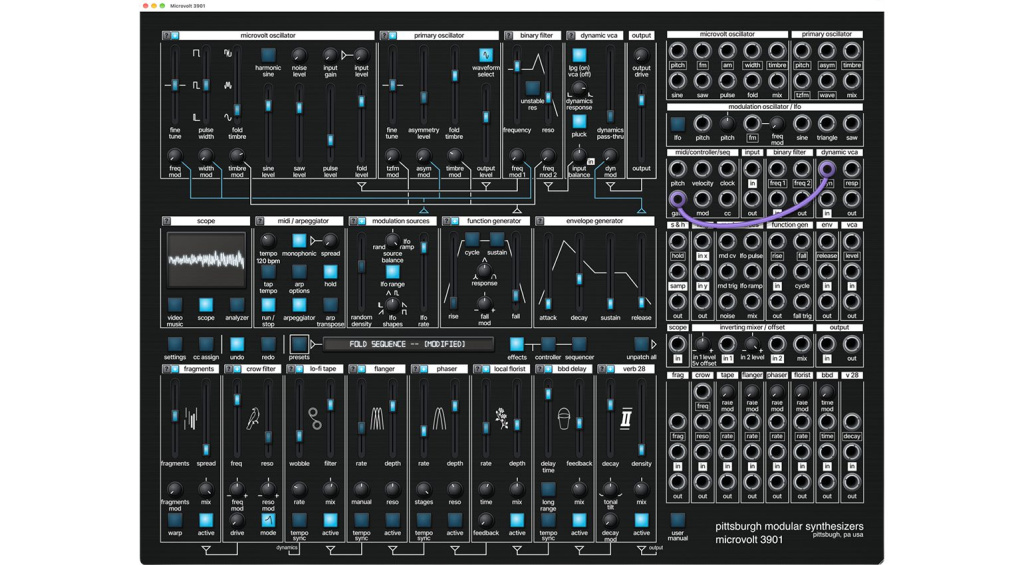Click the flower icon in local florist
This screenshot has width=1024, height=565.
click(x=501, y=418)
